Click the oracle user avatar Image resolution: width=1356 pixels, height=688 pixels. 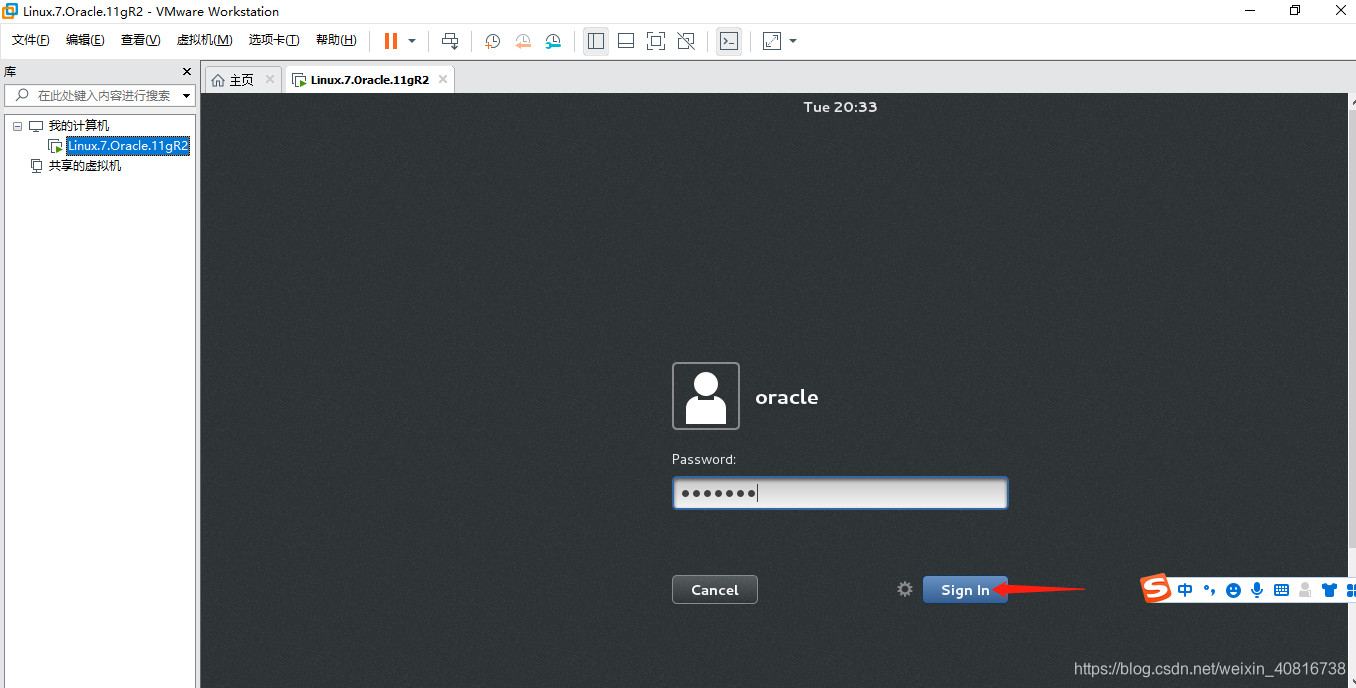(706, 396)
